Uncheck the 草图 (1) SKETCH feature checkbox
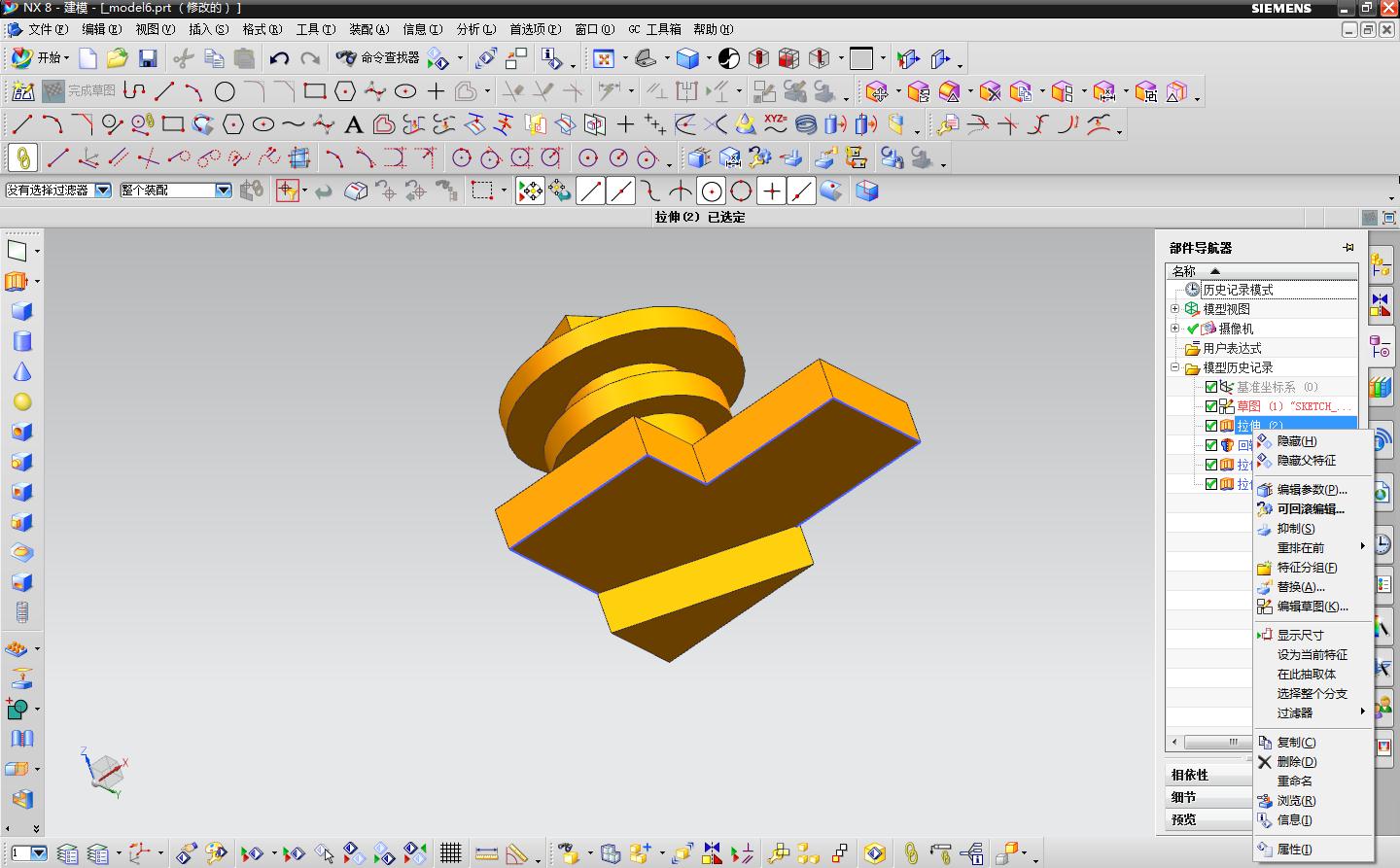 click(x=1211, y=406)
